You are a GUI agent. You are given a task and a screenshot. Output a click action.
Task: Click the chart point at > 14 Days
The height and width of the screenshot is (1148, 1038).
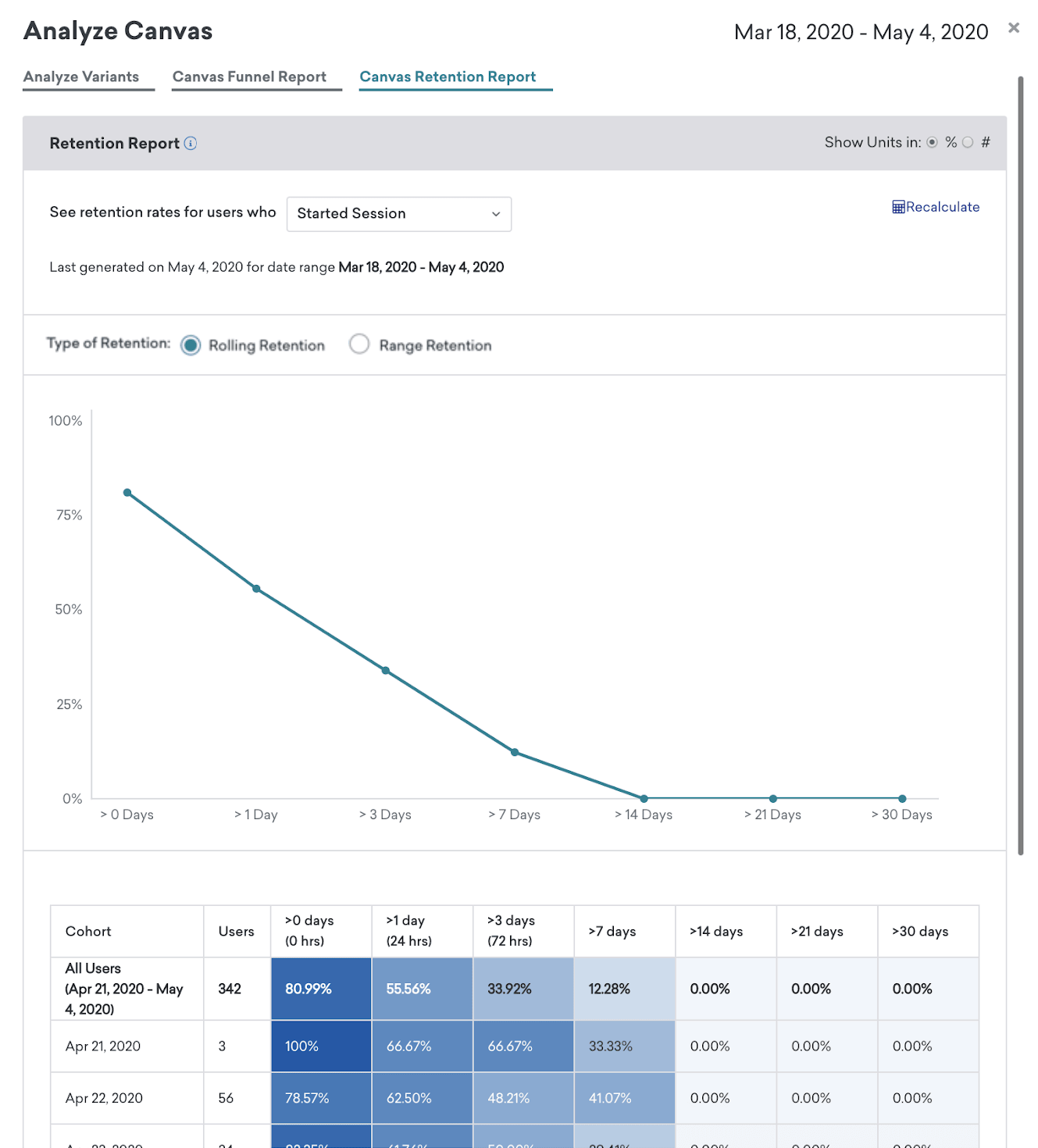[x=644, y=798]
